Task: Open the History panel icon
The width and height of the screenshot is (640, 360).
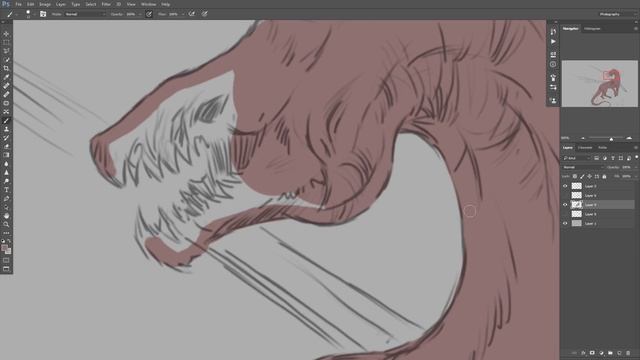Action: click(553, 31)
